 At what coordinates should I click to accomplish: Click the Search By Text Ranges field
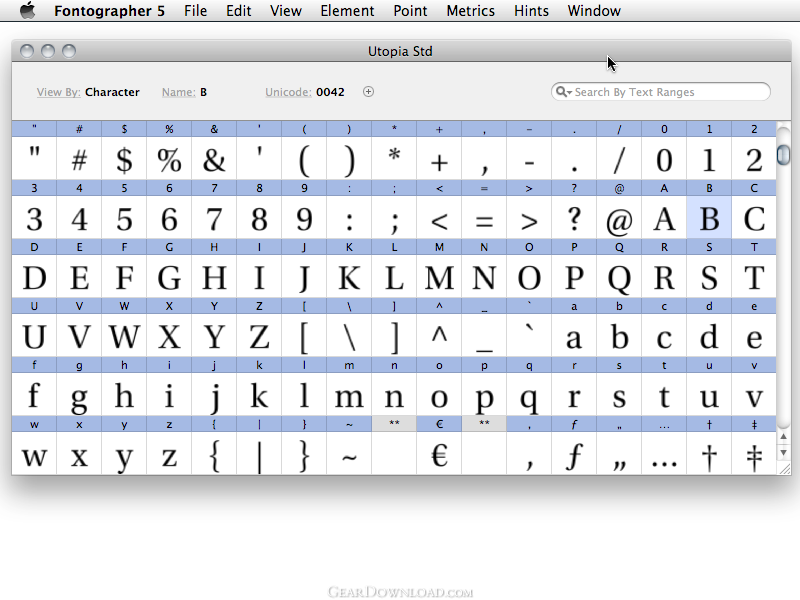point(661,92)
